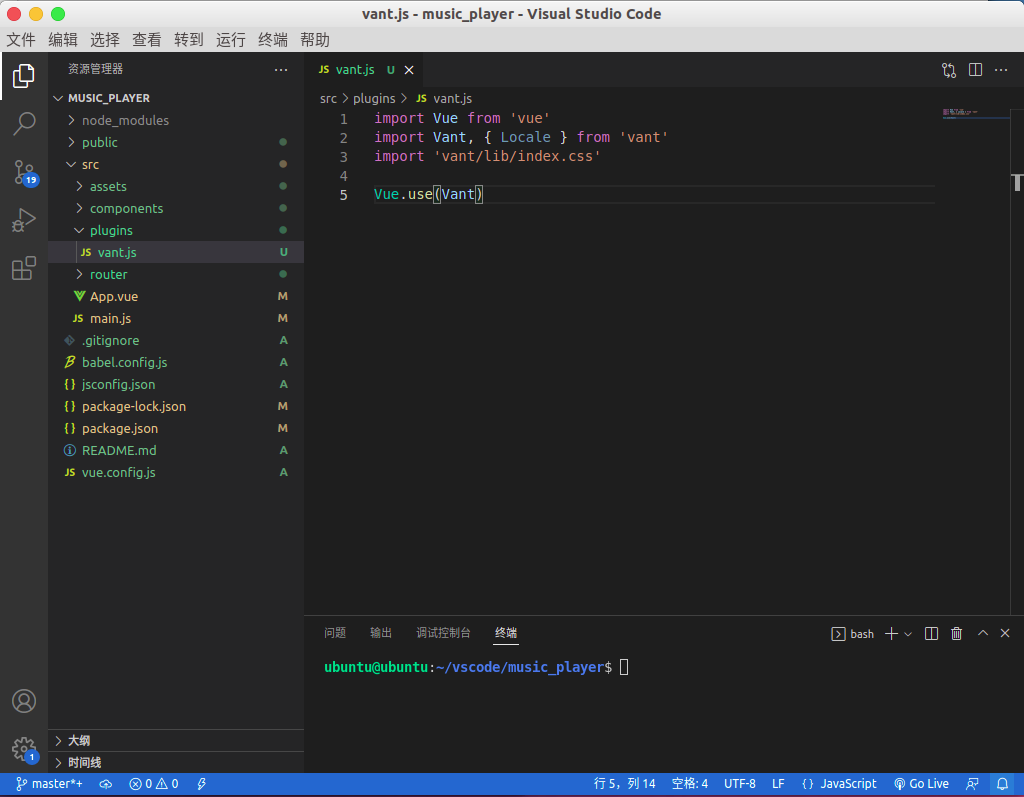The image size is (1024, 797).
Task: Click the plugins breadcrumb segment
Action: (374, 99)
